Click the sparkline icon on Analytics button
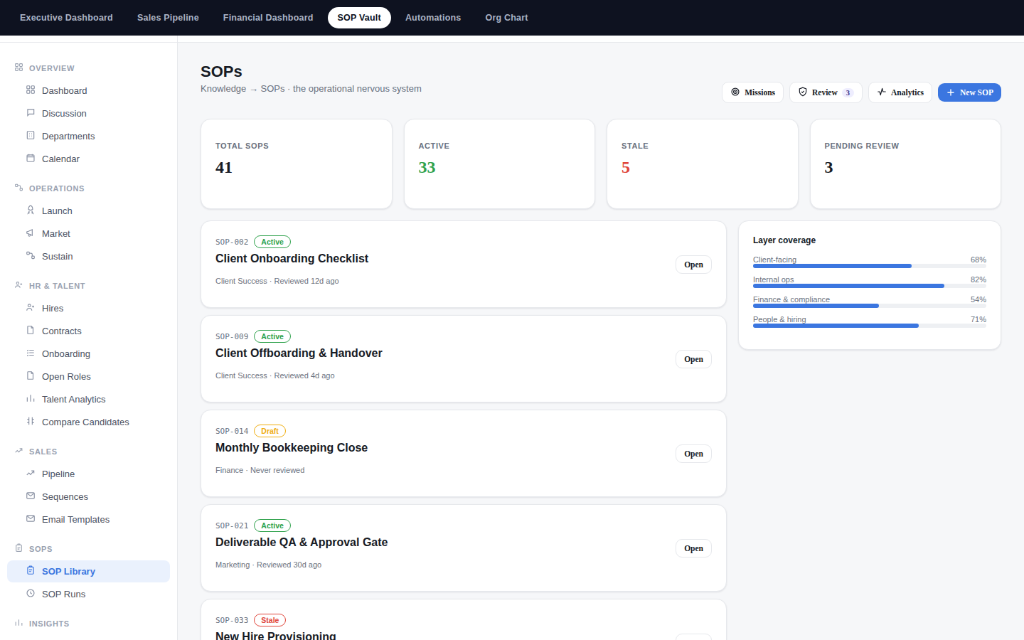Image resolution: width=1024 pixels, height=640 pixels. 882,92
